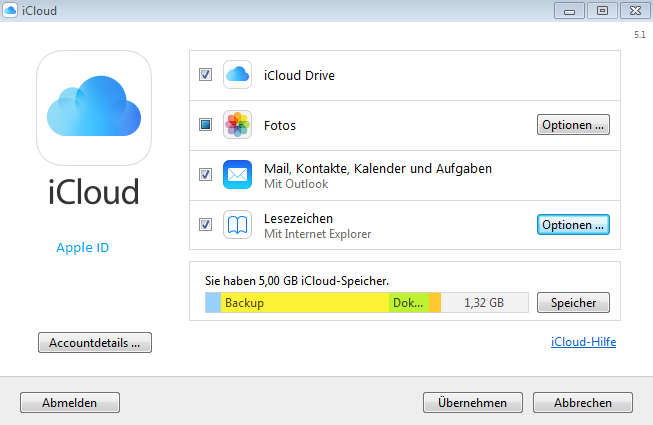The width and height of the screenshot is (653, 425).
Task: Click the Apple ID text
Action: [x=82, y=248]
